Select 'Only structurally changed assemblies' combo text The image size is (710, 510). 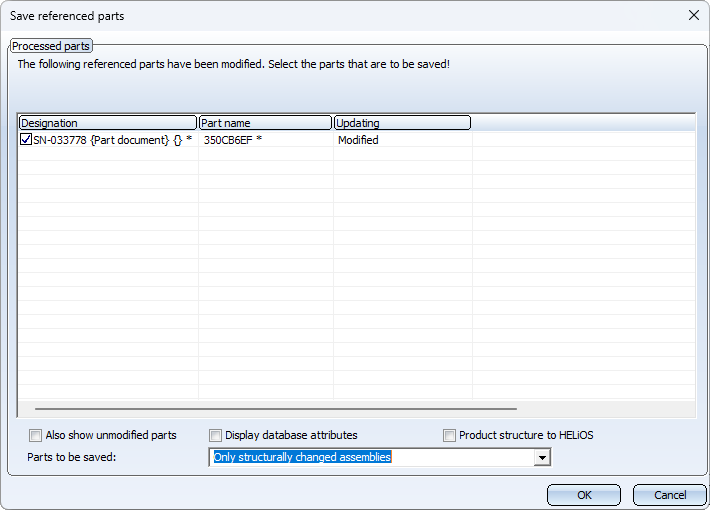302,457
